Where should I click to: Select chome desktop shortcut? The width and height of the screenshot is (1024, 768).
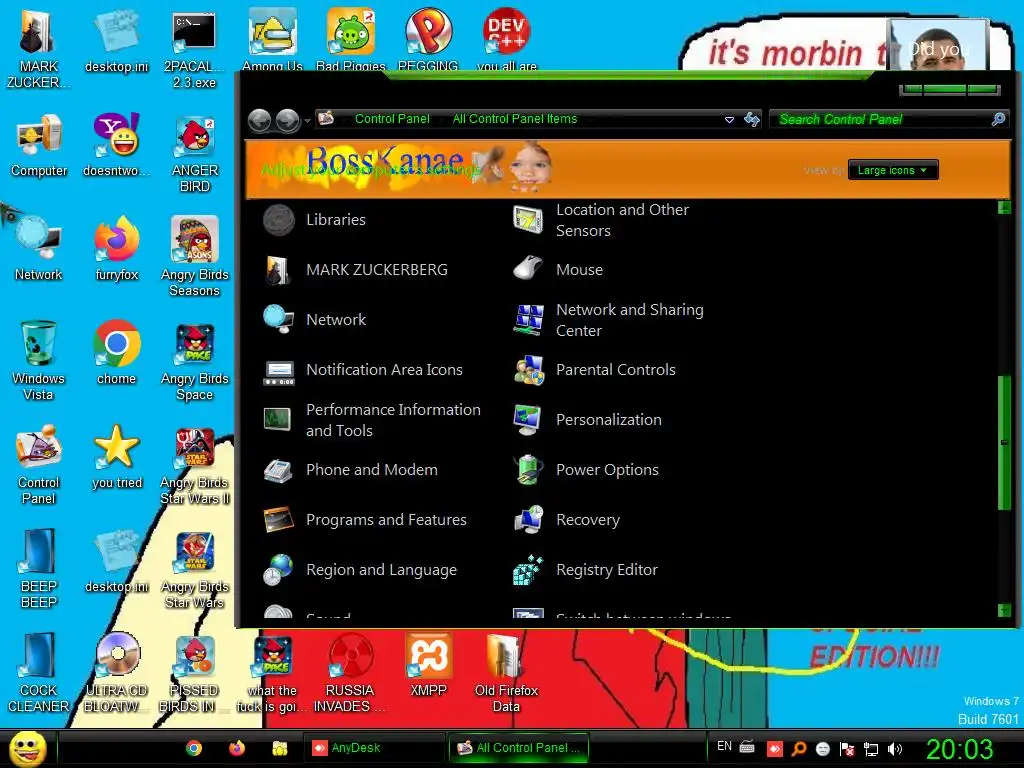click(117, 352)
